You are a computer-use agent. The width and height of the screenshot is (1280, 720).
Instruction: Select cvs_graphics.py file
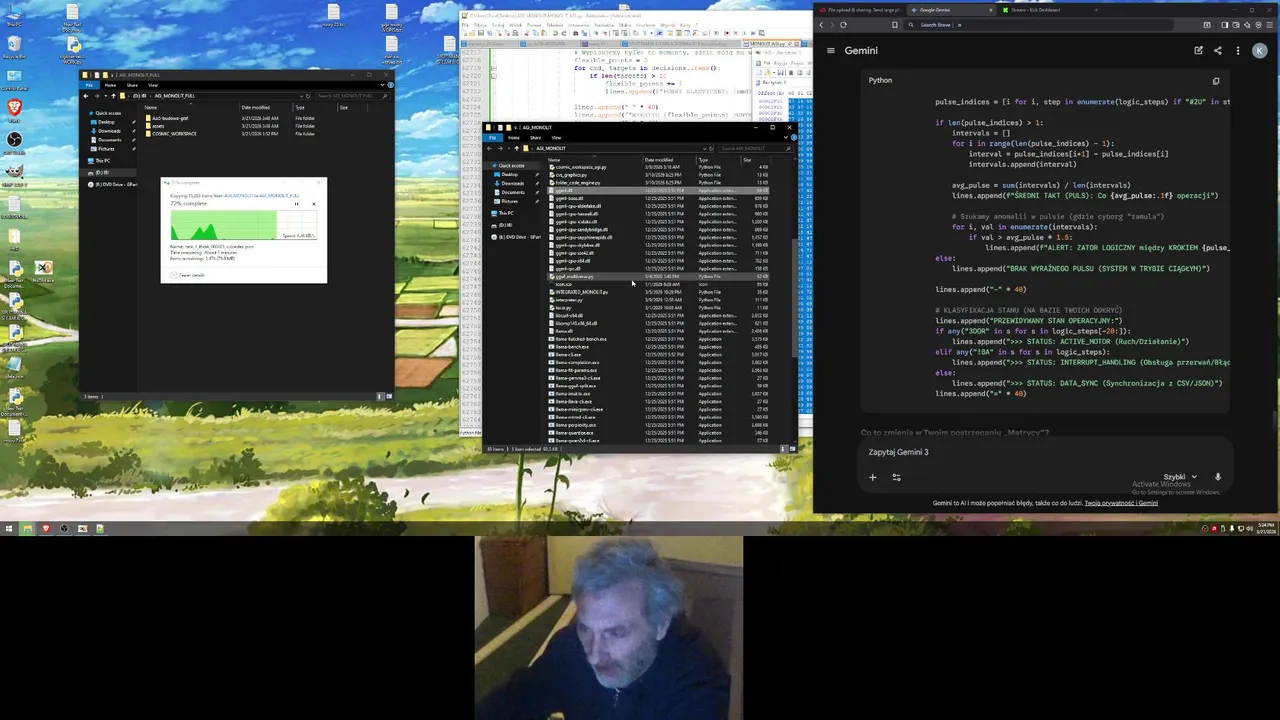[x=569, y=175]
